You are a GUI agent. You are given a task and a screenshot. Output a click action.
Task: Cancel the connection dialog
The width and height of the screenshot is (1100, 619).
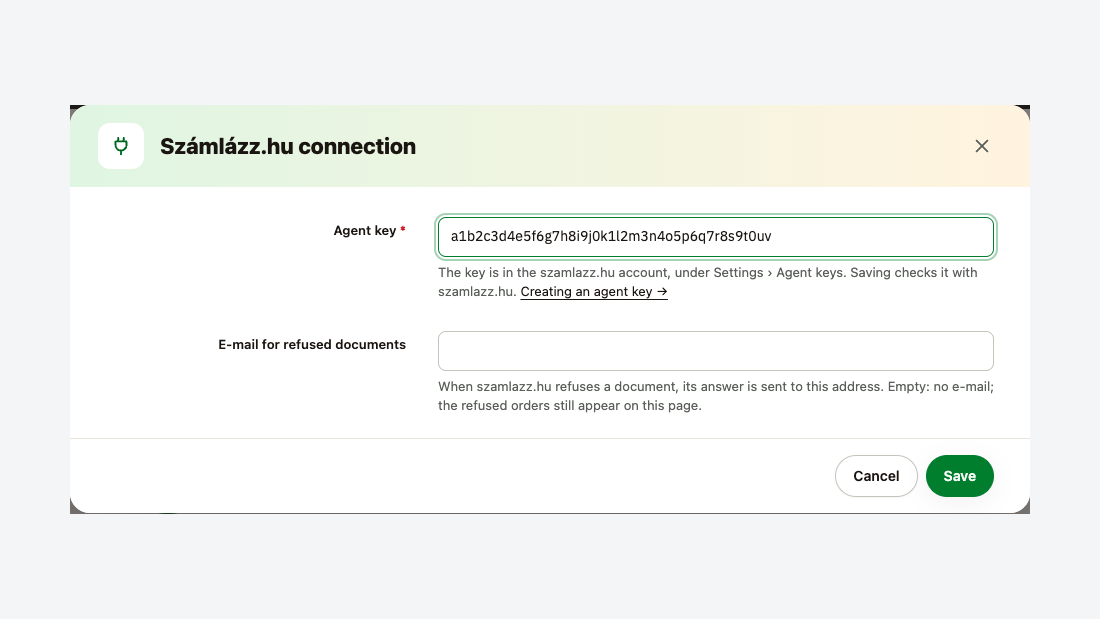point(876,476)
